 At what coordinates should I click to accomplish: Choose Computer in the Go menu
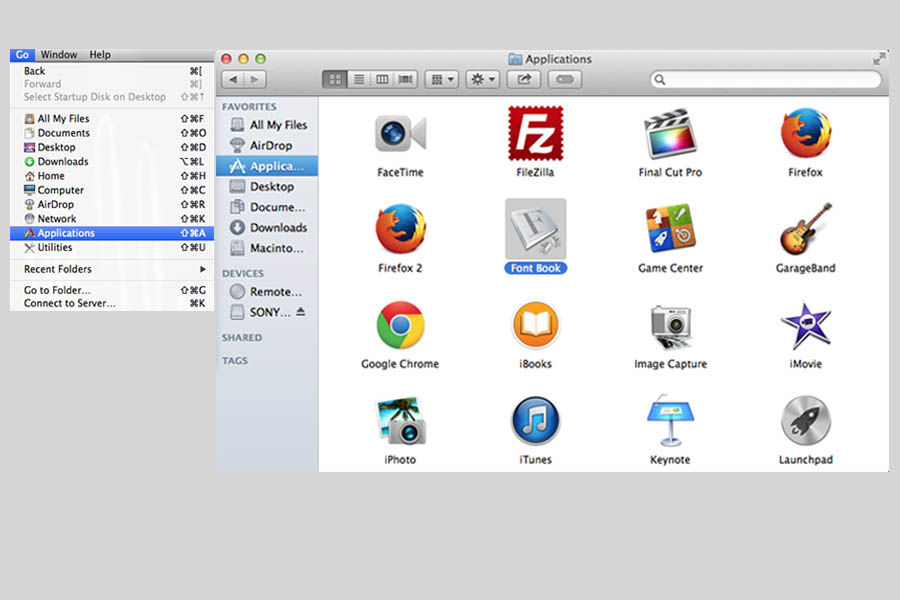[112, 190]
